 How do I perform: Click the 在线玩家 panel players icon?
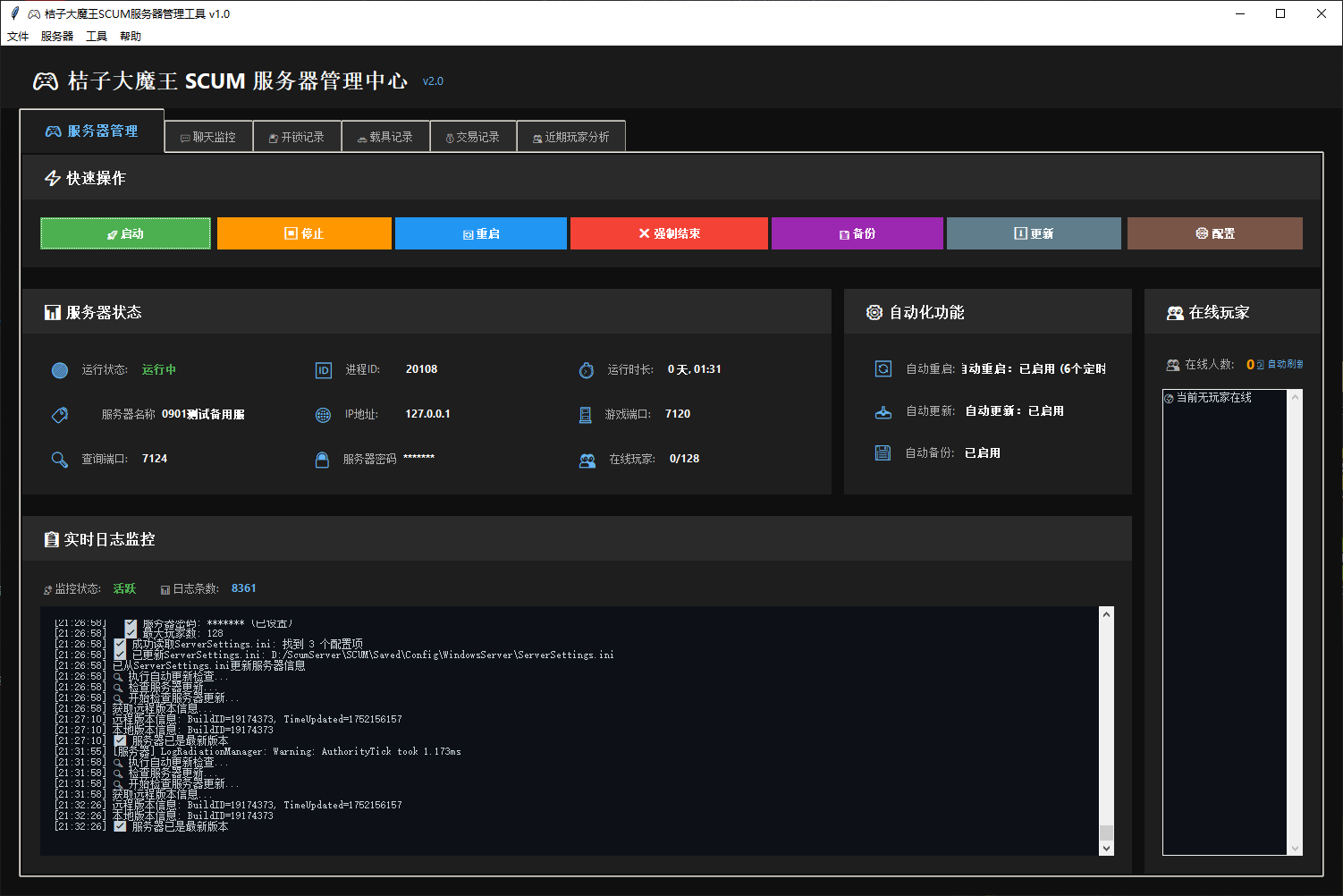coord(1174,312)
